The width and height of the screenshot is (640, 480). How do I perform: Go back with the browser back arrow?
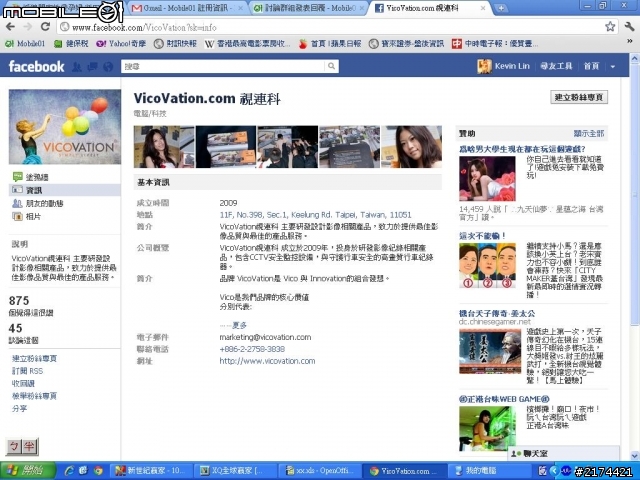pos(10,27)
